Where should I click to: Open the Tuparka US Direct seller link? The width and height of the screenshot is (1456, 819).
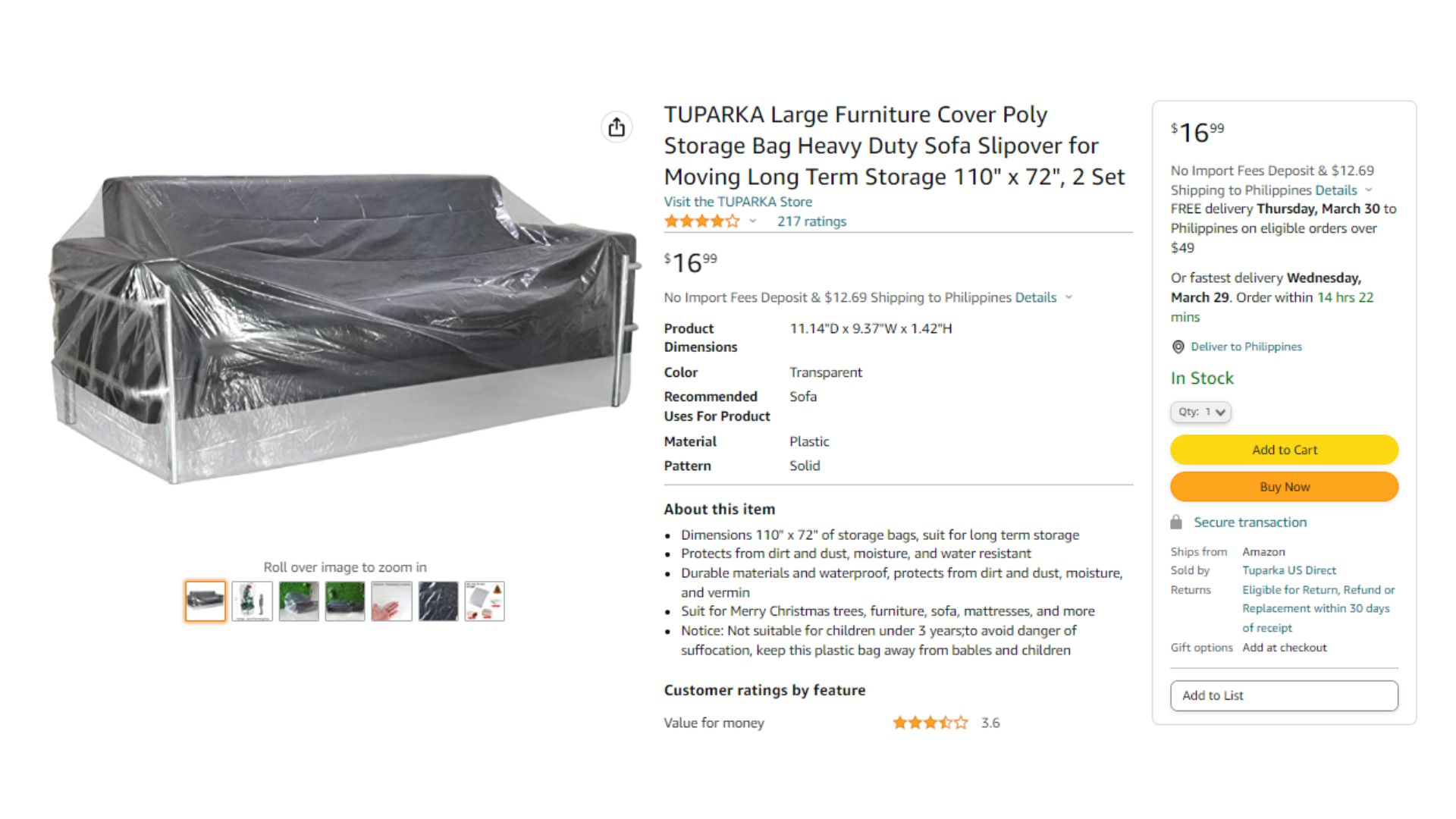1289,570
